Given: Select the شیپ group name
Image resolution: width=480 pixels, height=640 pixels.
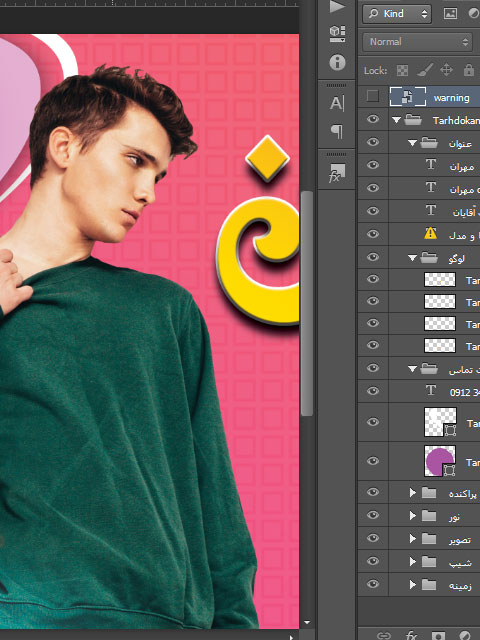Looking at the screenshot, I should coord(460,563).
